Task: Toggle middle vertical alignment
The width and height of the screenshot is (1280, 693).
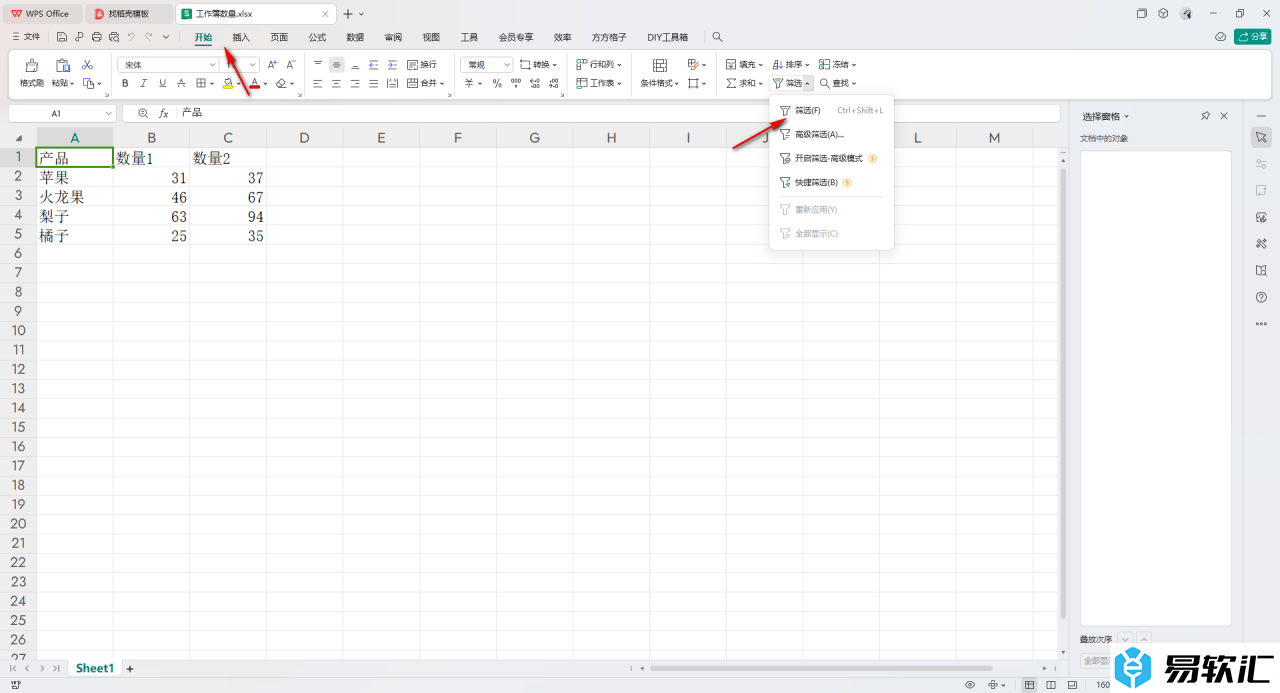Action: click(x=336, y=64)
